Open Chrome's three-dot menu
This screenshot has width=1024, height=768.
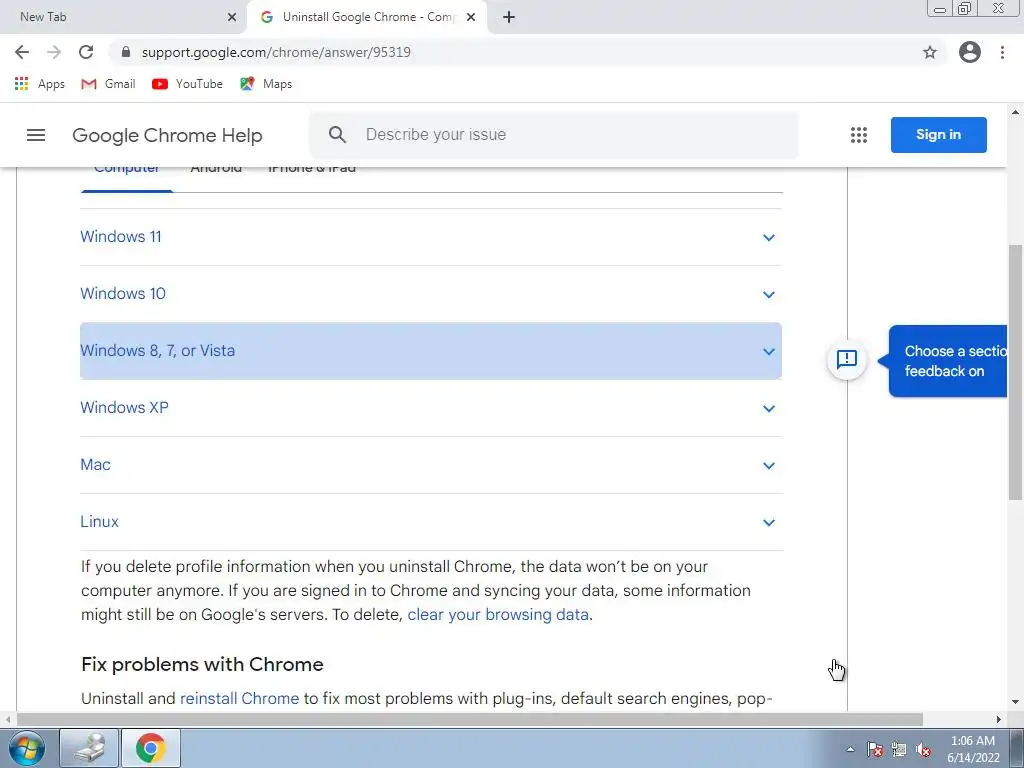1002,52
